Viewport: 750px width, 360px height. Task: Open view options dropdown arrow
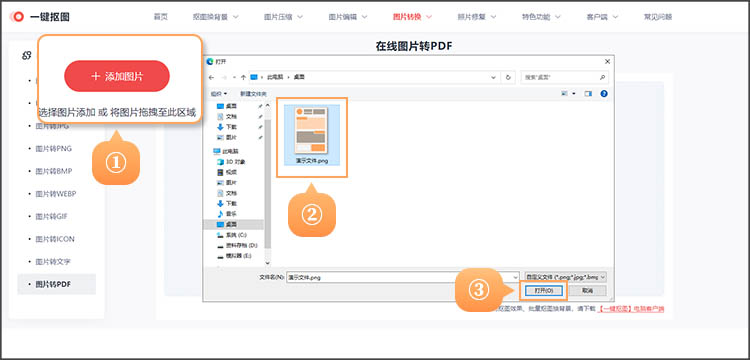tap(574, 94)
